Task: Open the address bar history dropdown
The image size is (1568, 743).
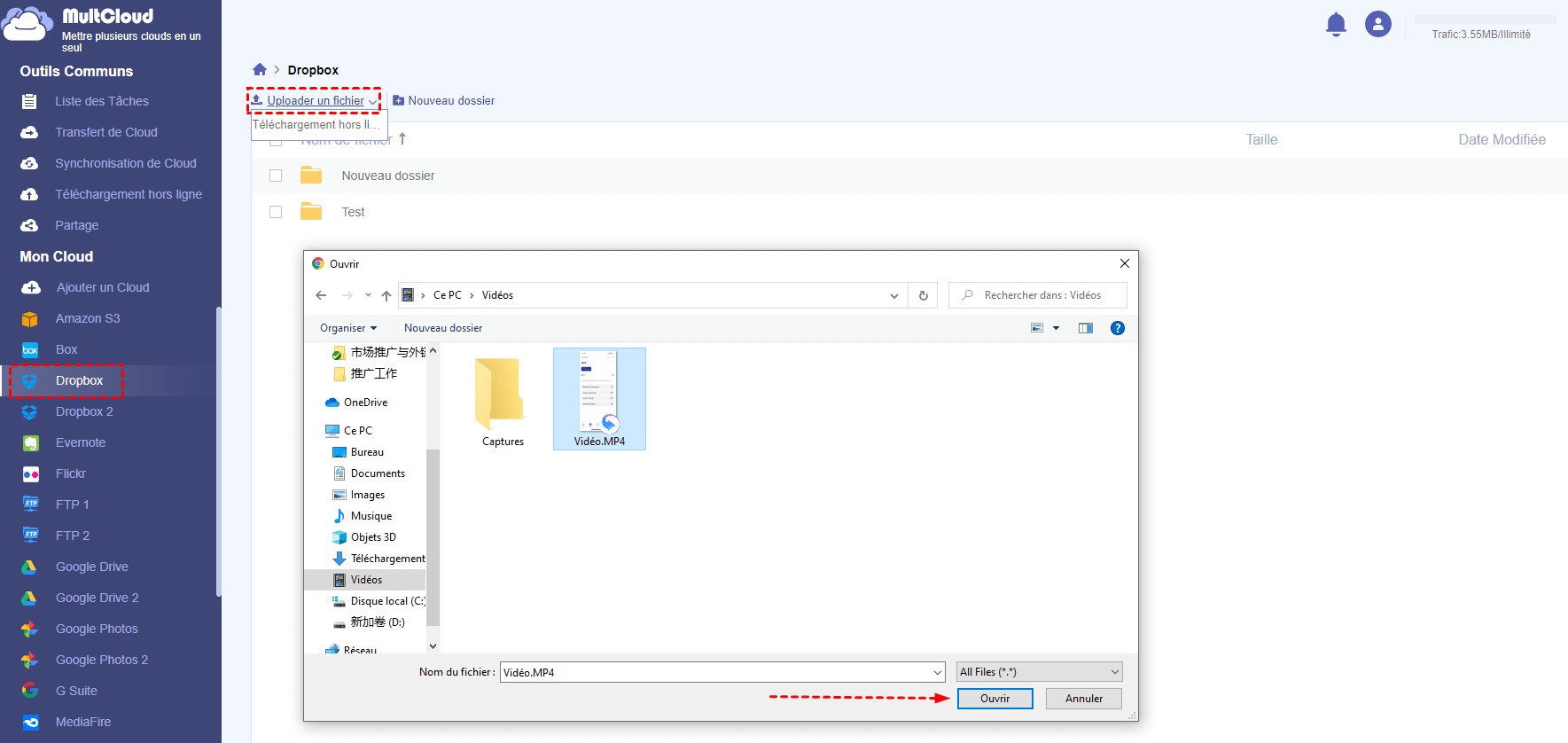Action: [894, 296]
